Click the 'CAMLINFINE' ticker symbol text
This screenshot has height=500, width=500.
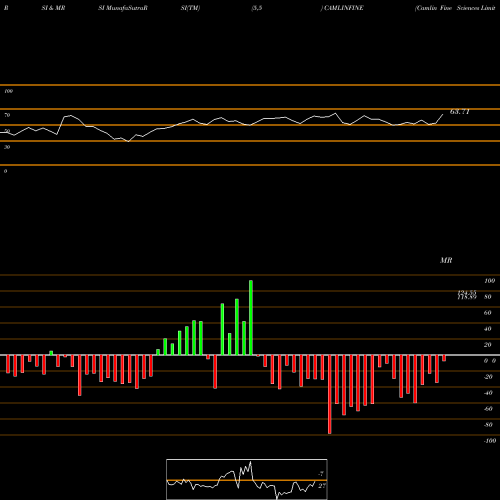coord(343,8)
